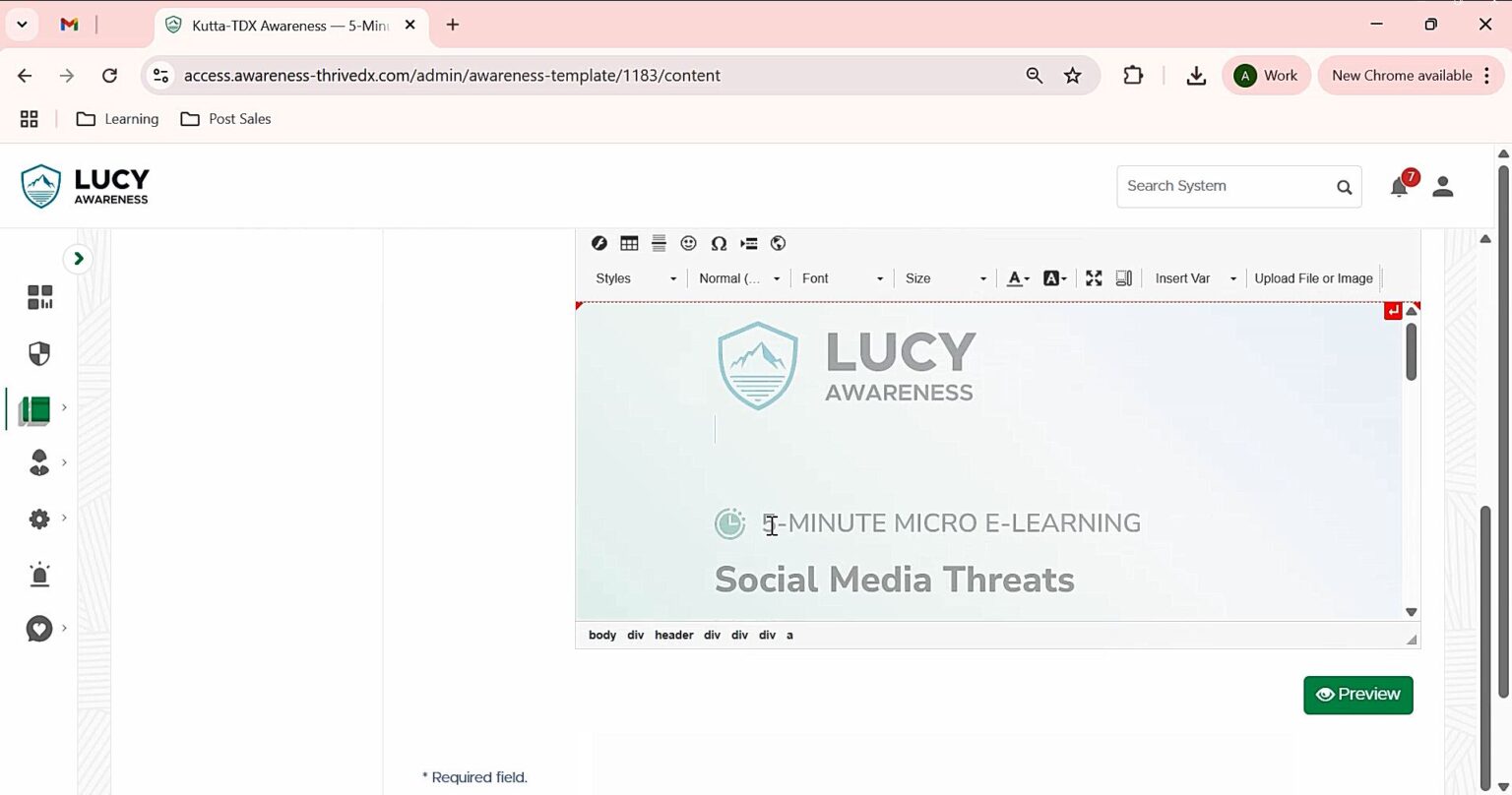1512x795 pixels.
Task: Open the Learning bookmarks folder
Action: coord(117,119)
